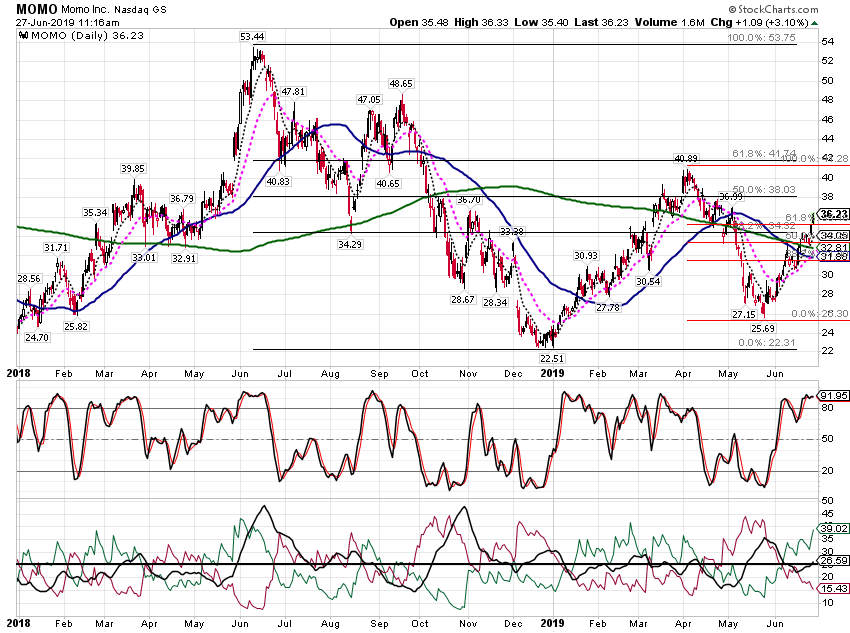
Task: Click the 26.59 black indicator value tag
Action: (834, 561)
